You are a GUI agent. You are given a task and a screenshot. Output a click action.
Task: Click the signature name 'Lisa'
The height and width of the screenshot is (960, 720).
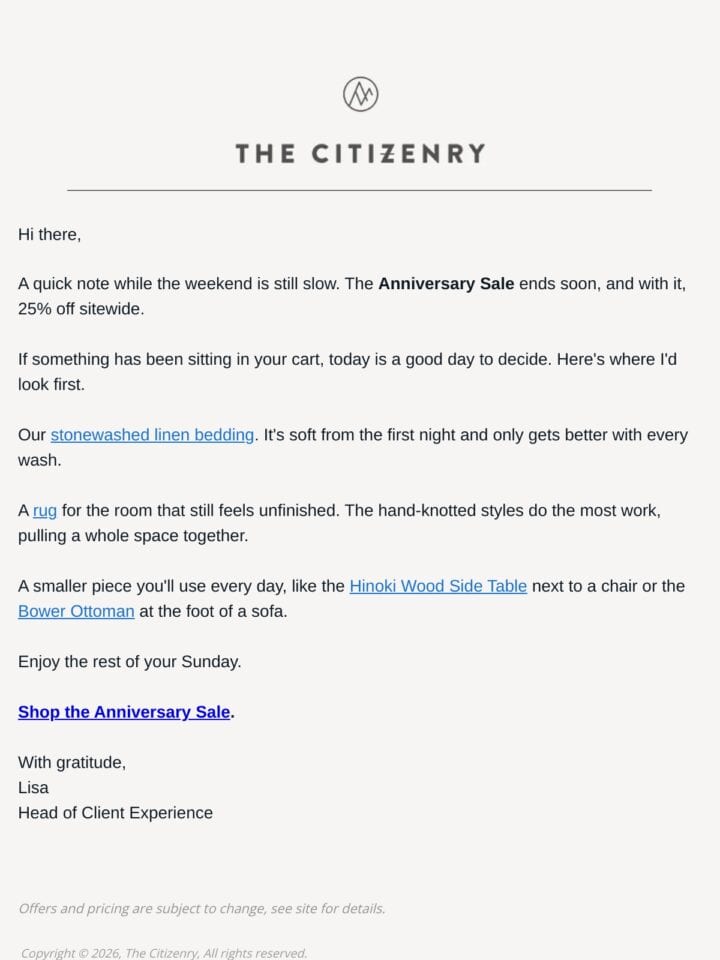tap(33, 787)
